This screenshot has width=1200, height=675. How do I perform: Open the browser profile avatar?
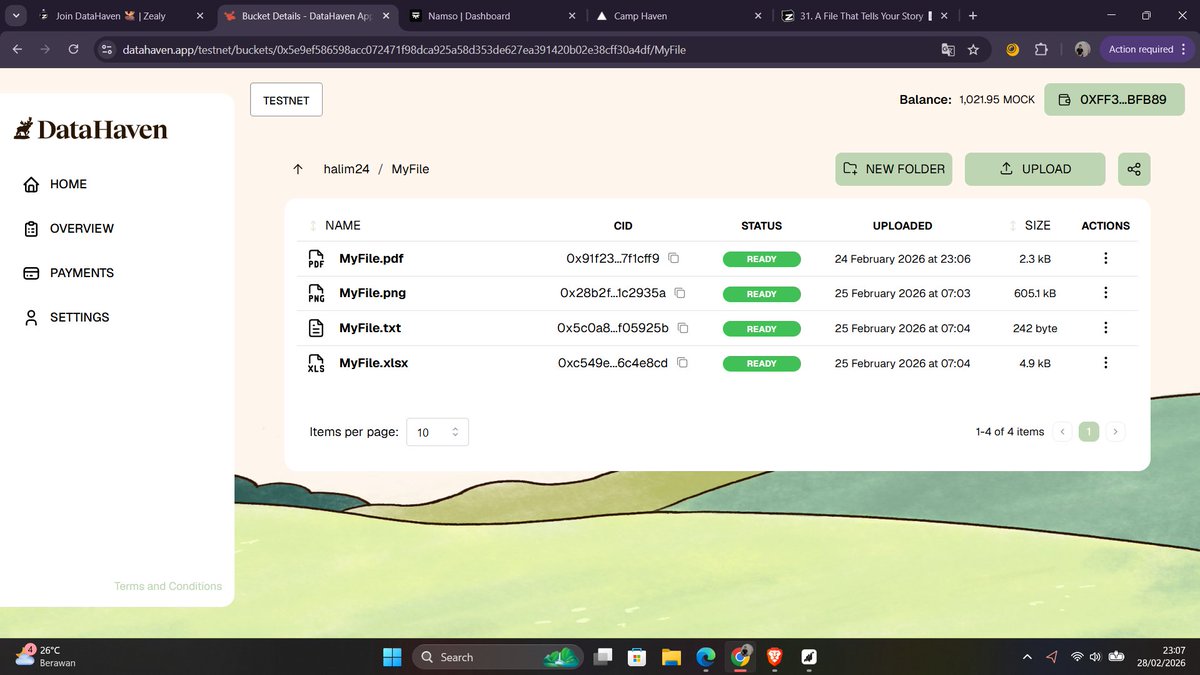click(x=1082, y=49)
